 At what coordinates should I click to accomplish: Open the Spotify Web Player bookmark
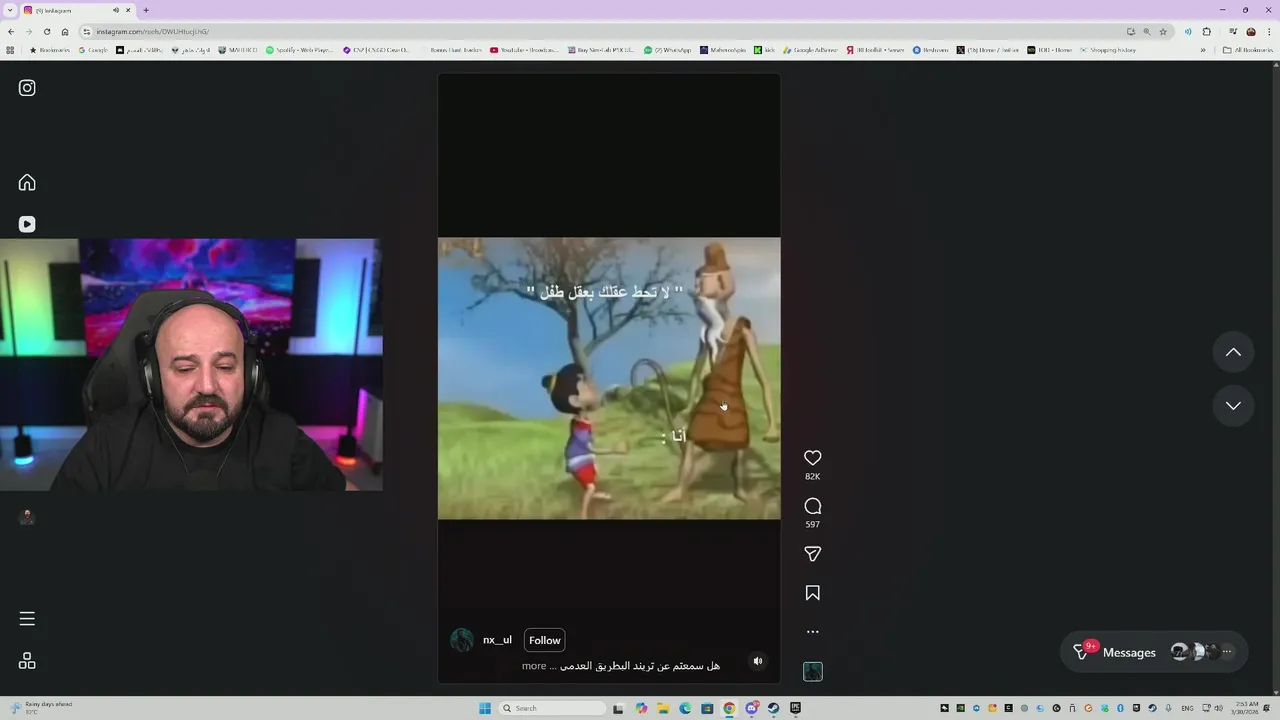coord(299,50)
